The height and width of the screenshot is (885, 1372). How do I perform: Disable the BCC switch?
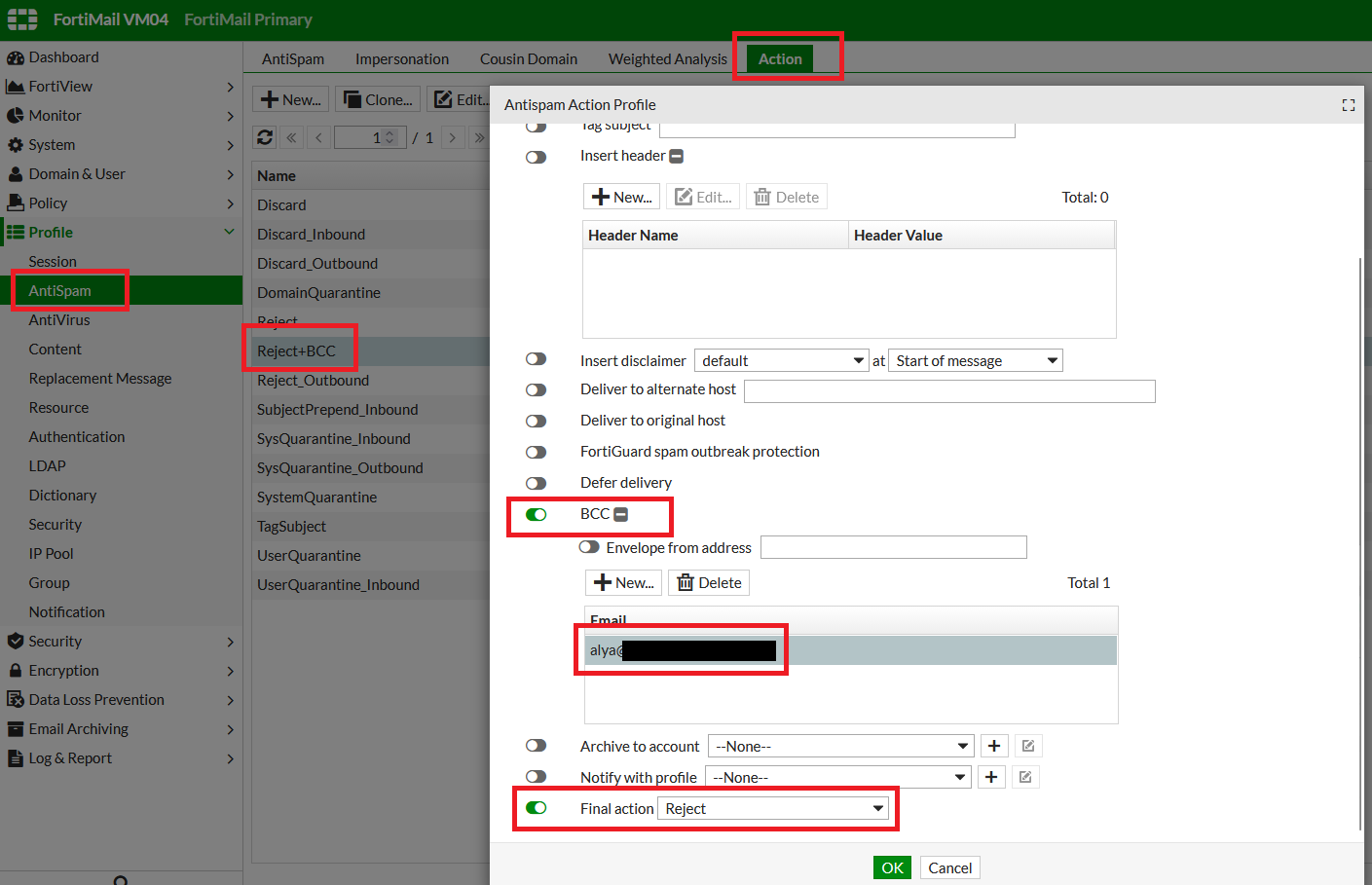point(537,515)
